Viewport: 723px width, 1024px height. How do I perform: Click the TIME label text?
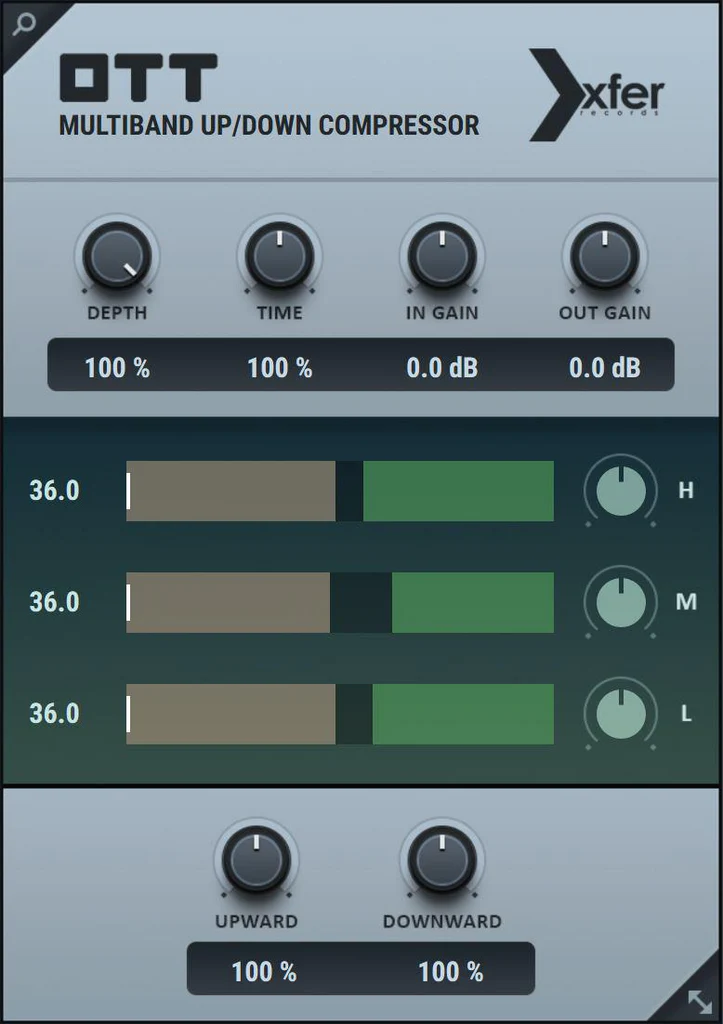(x=280, y=313)
